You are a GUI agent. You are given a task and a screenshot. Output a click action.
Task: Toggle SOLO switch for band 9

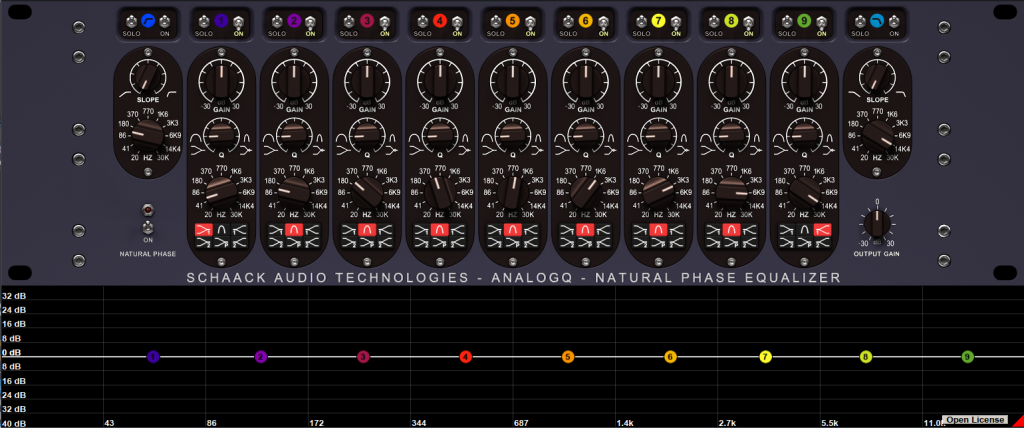[786, 21]
